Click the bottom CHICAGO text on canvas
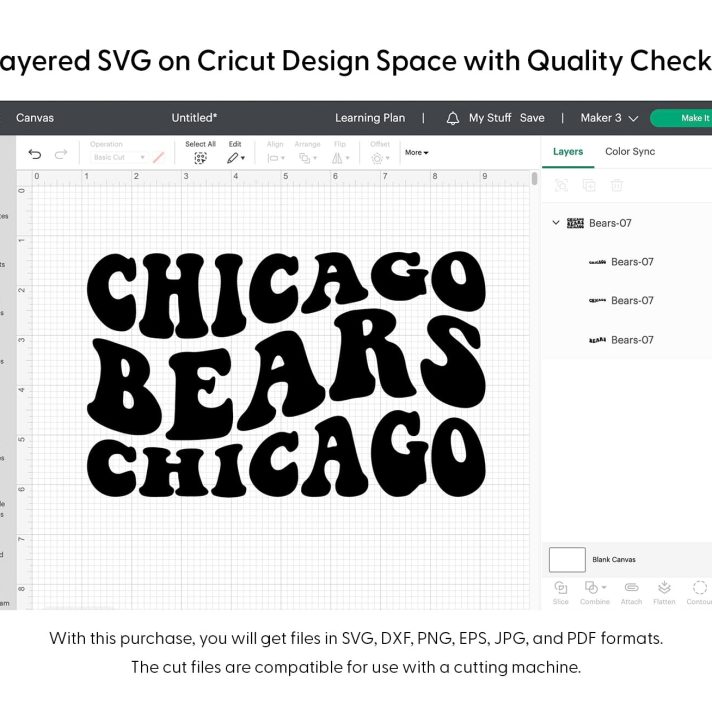This screenshot has width=712, height=712. (286, 454)
